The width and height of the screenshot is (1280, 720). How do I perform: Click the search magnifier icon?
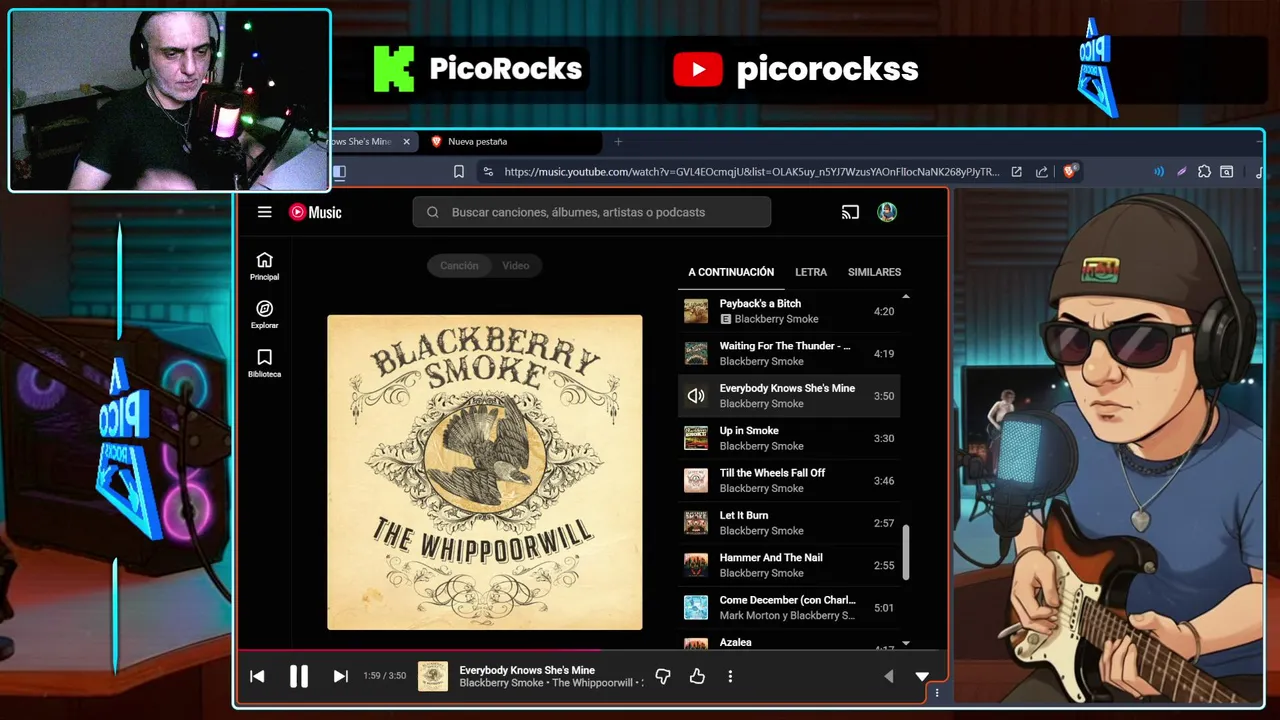pyautogui.click(x=433, y=212)
